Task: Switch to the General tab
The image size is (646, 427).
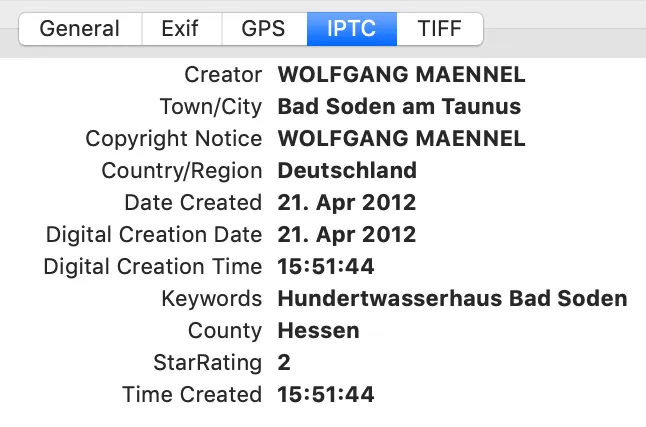Action: pyautogui.click(x=80, y=29)
